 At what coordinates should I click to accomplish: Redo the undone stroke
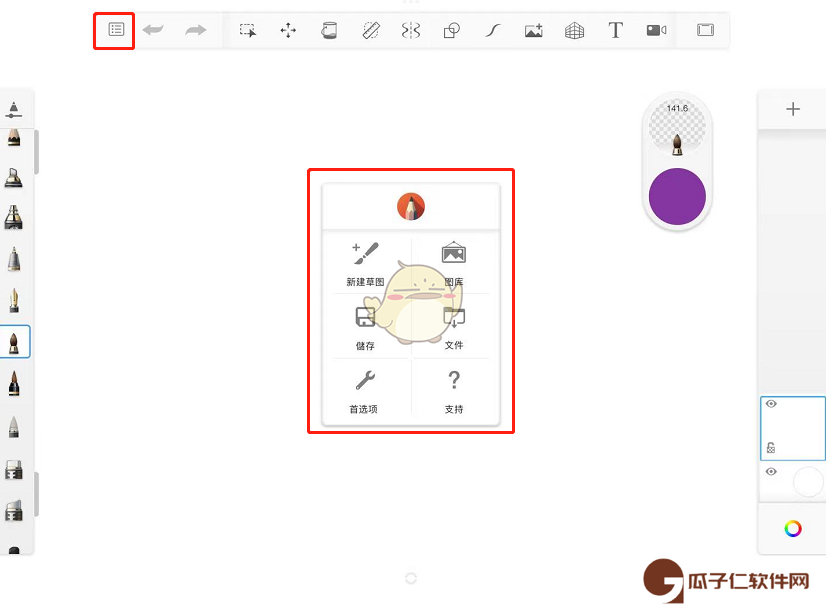(x=195, y=30)
